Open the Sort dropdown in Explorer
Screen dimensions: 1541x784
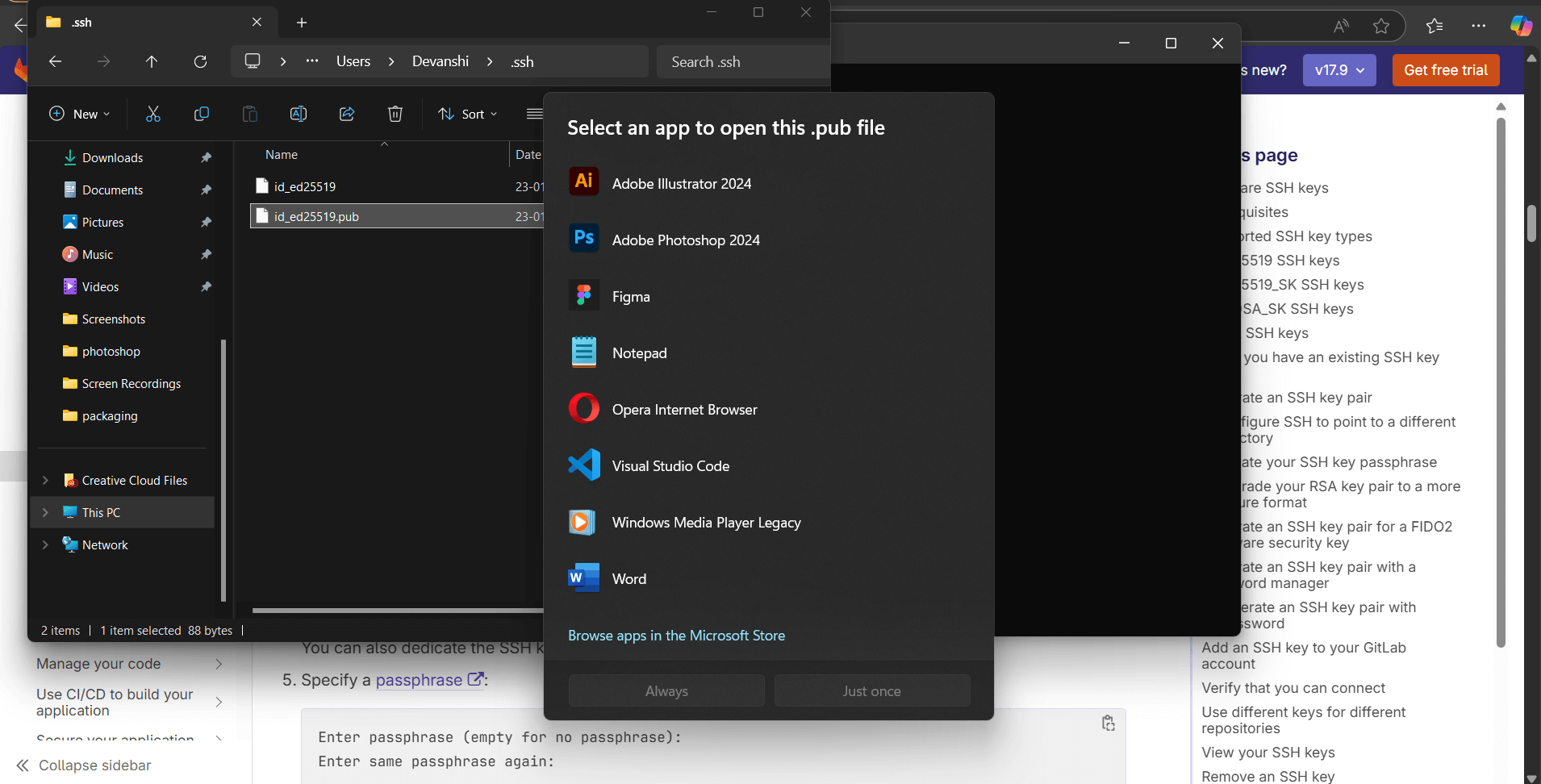(468, 114)
